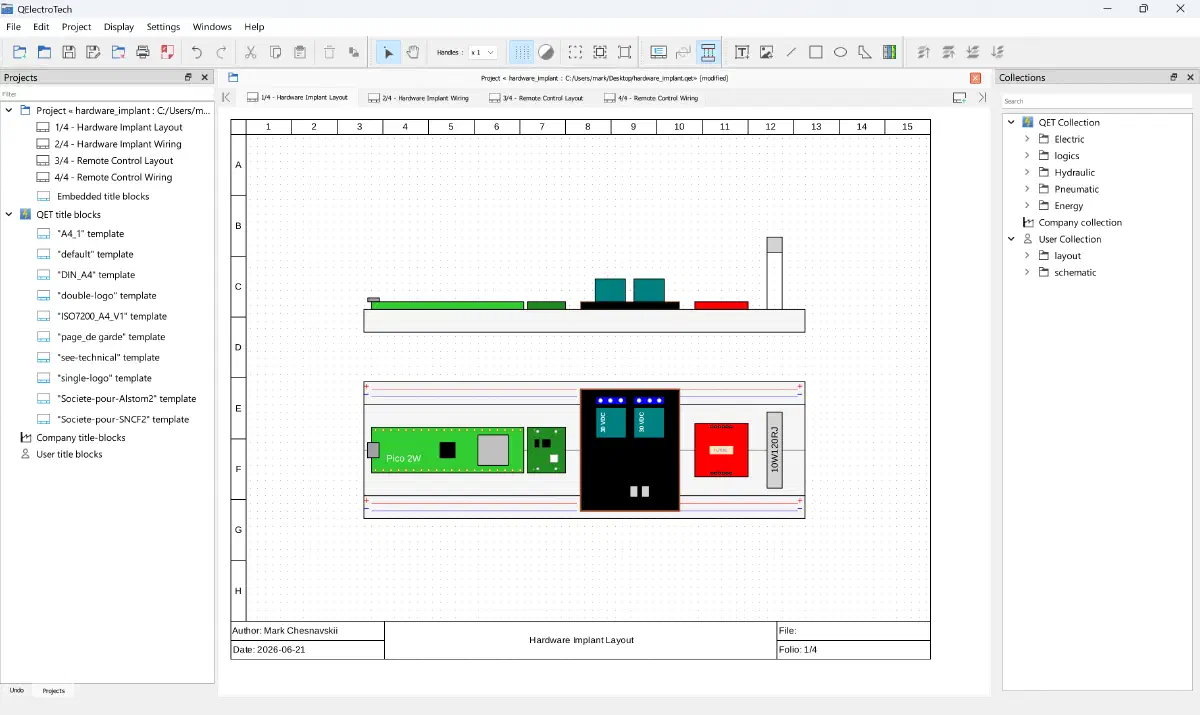Select all elements using the dashed-square icon
Image resolution: width=1200 pixels, height=715 pixels.
click(x=576, y=52)
